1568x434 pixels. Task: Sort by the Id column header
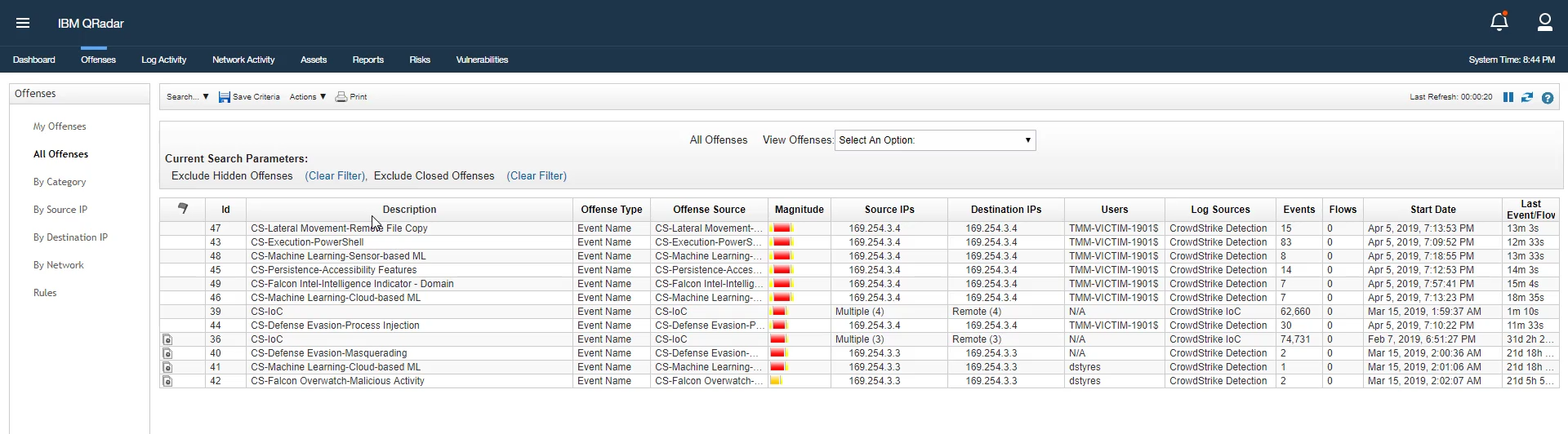225,210
